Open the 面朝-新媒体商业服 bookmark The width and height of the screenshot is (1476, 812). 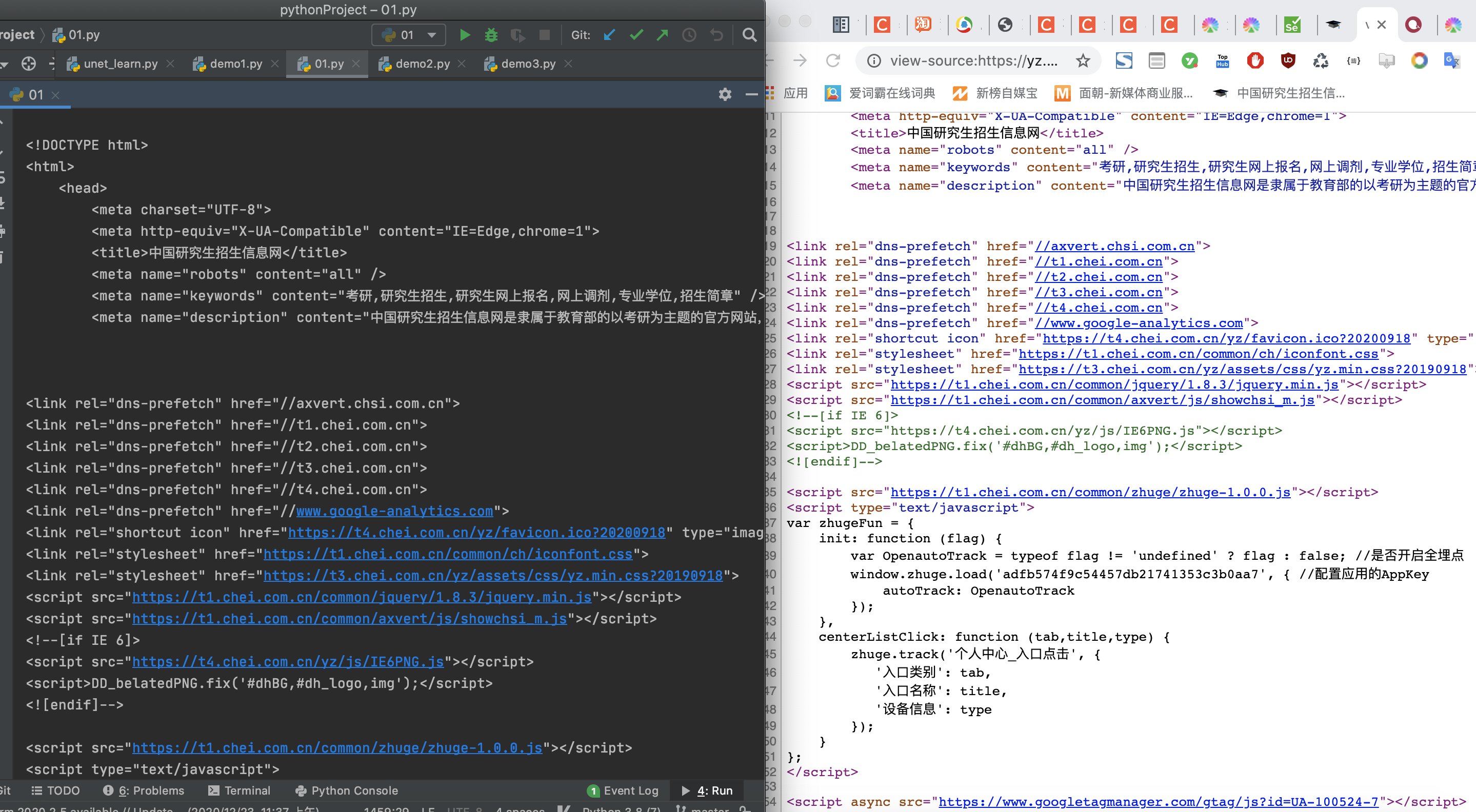pyautogui.click(x=1124, y=93)
